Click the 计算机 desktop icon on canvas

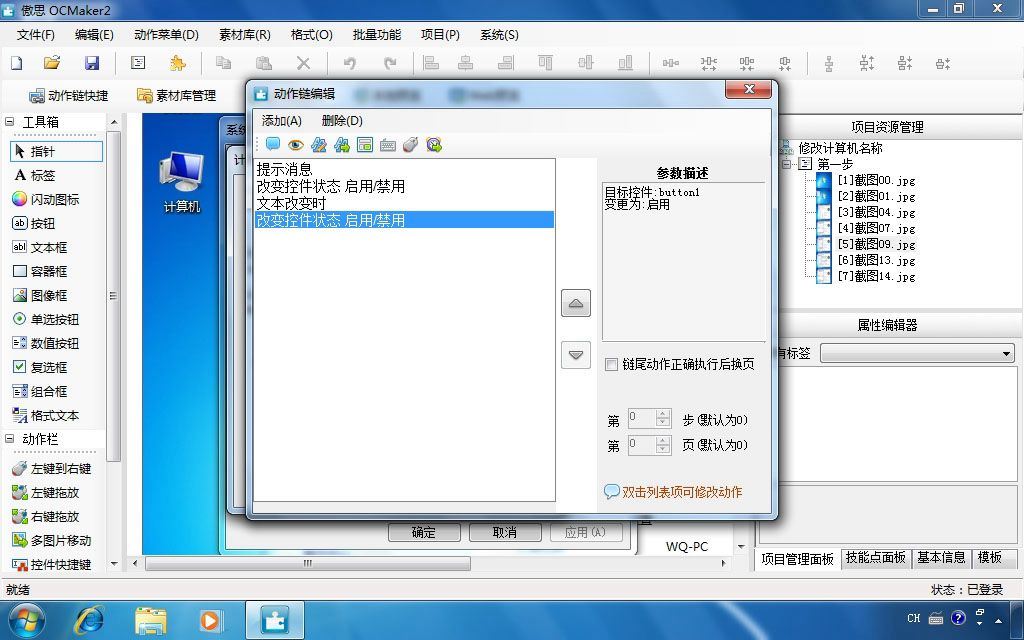[182, 182]
